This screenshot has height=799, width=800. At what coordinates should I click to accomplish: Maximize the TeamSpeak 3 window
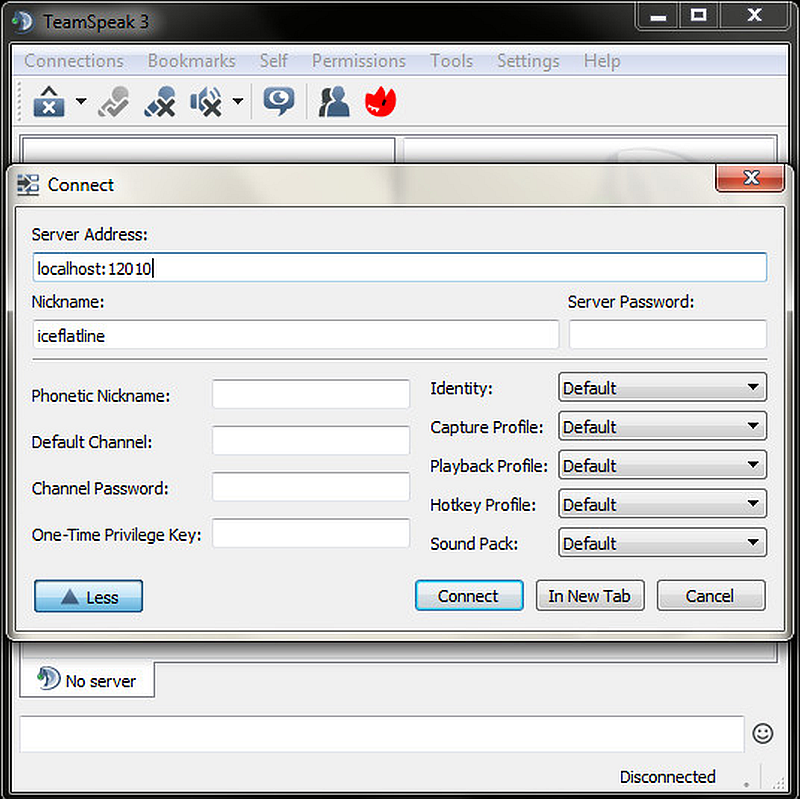coord(699,16)
